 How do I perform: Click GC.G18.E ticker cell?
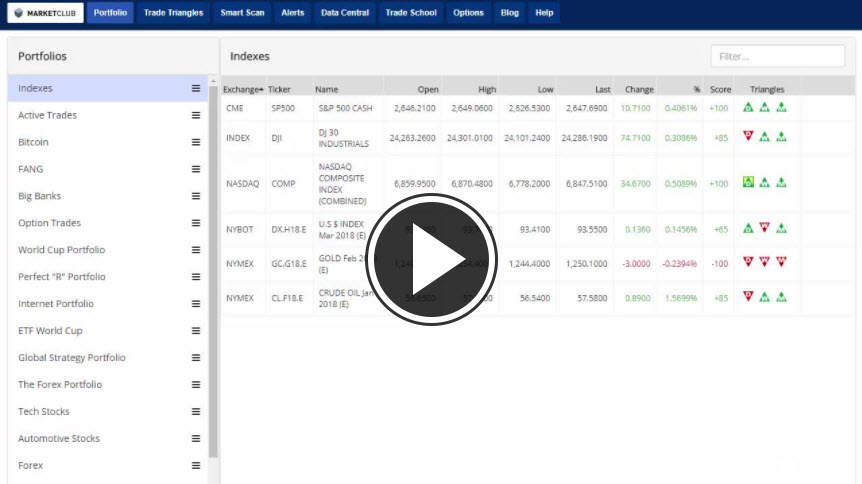pyautogui.click(x=289, y=263)
